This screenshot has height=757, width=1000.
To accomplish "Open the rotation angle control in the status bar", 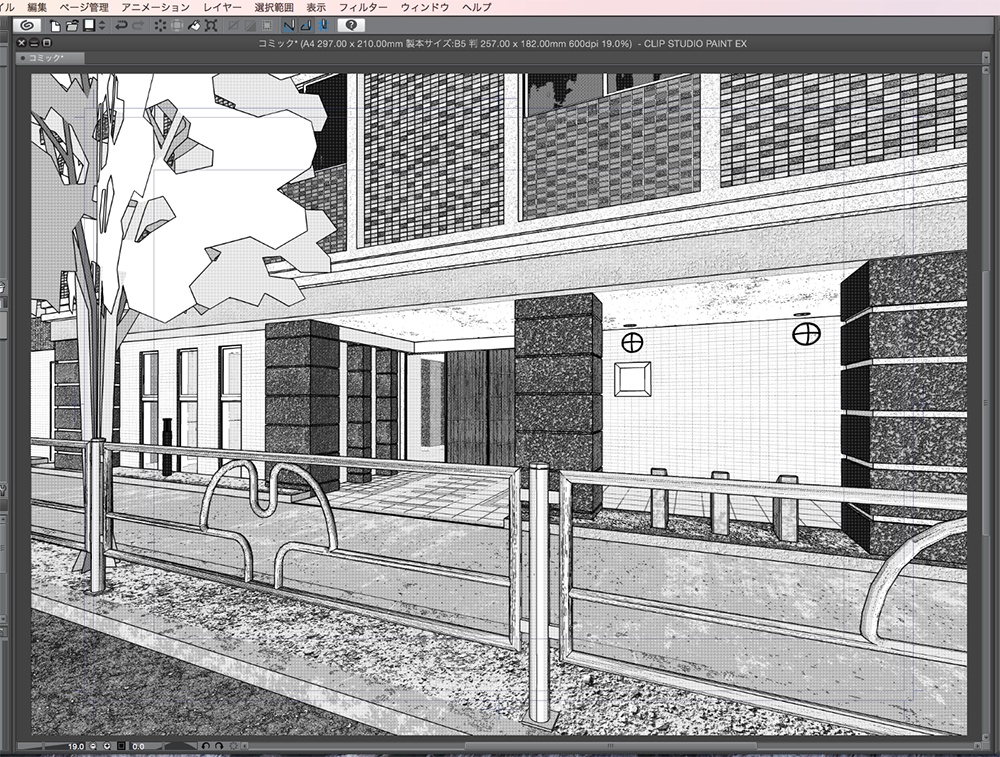I will pyautogui.click(x=138, y=746).
